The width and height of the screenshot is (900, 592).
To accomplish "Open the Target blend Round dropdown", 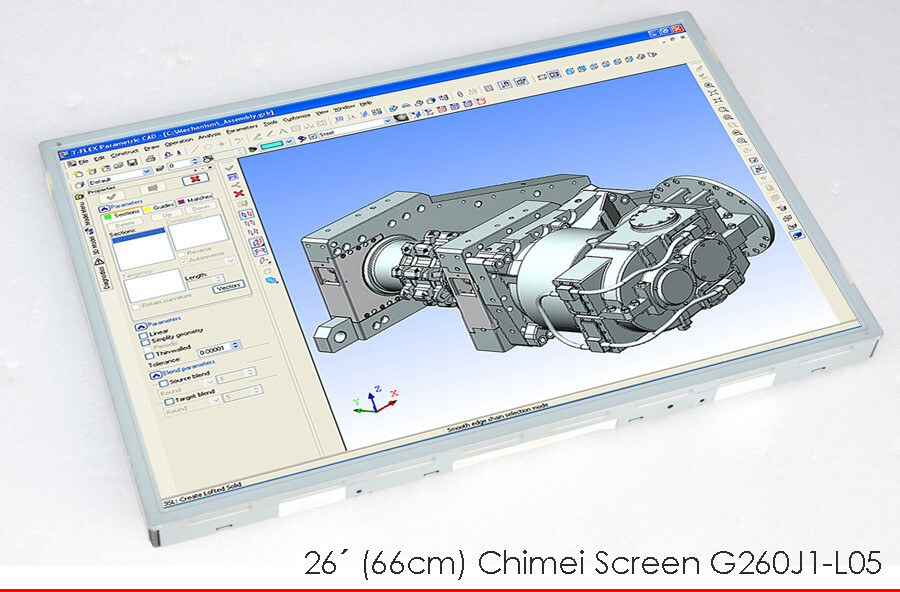I will pyautogui.click(x=216, y=400).
